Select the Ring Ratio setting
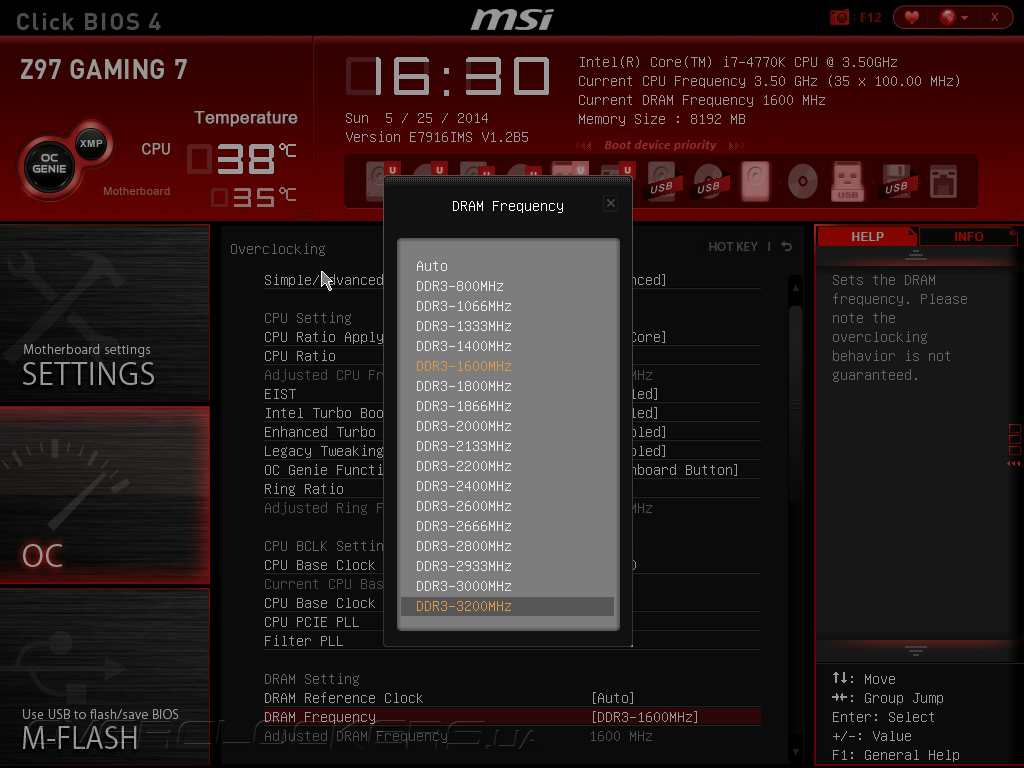 tap(303, 489)
